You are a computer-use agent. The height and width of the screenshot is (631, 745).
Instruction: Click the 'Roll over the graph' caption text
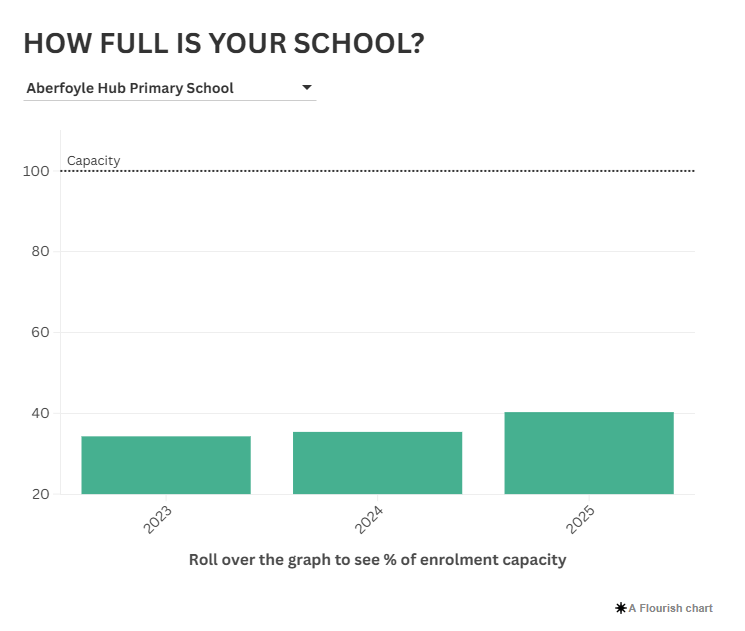coord(377,560)
